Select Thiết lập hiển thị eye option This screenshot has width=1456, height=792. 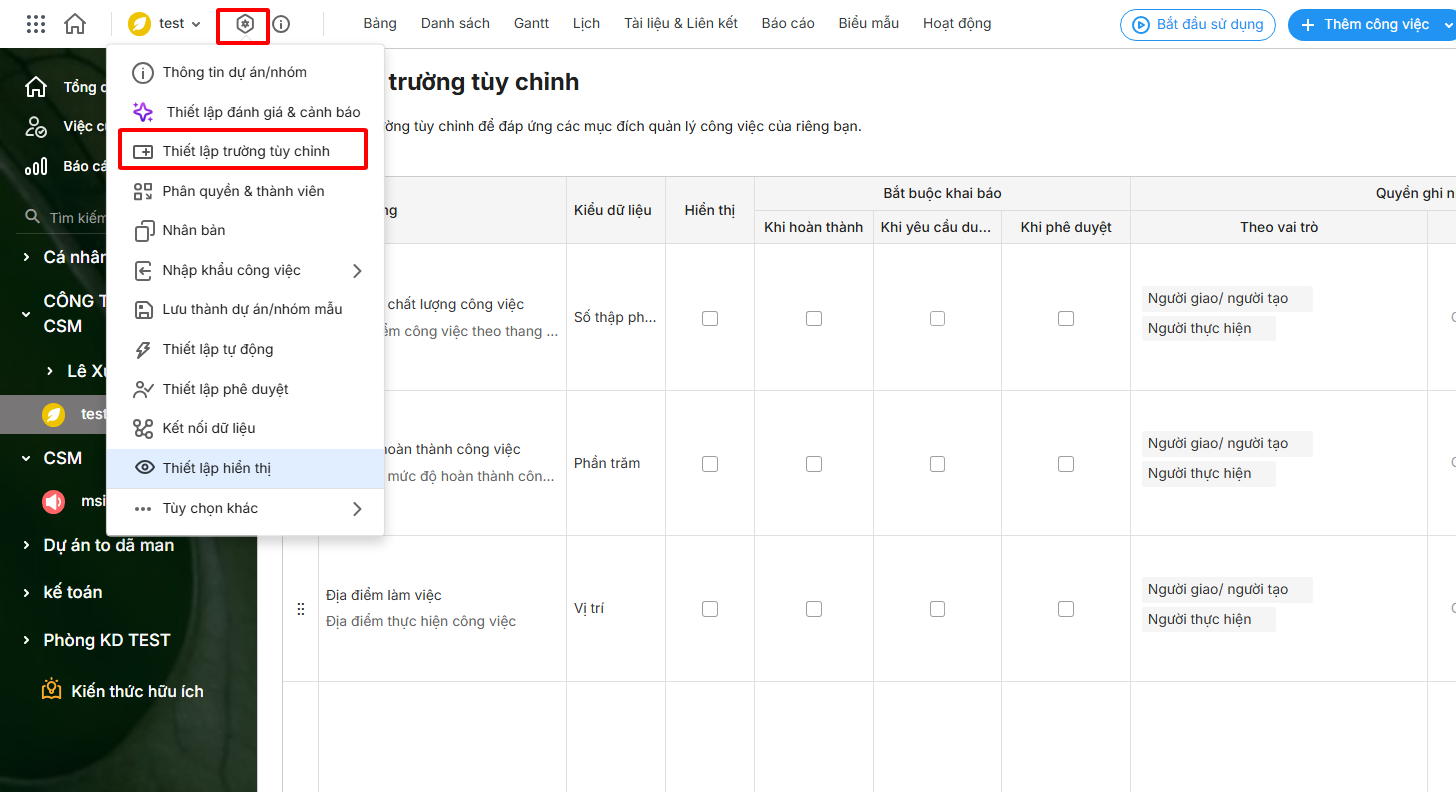click(x=216, y=468)
